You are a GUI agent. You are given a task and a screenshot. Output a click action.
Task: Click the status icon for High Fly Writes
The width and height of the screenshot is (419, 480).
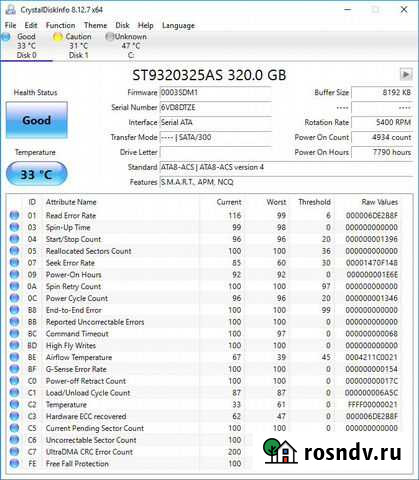point(14,346)
